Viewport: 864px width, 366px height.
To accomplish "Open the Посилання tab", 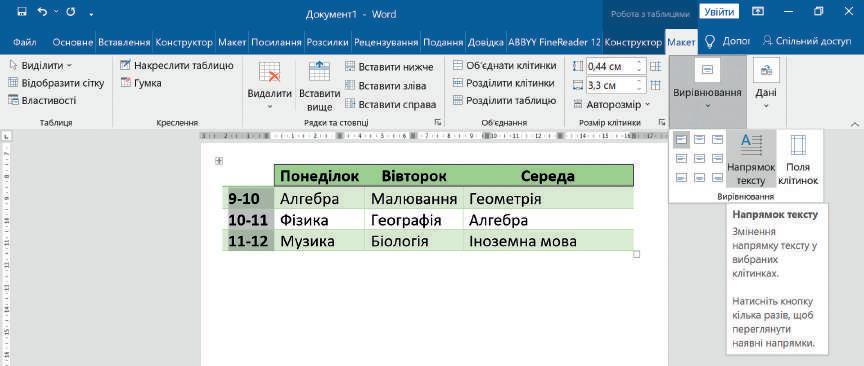I will pos(276,42).
